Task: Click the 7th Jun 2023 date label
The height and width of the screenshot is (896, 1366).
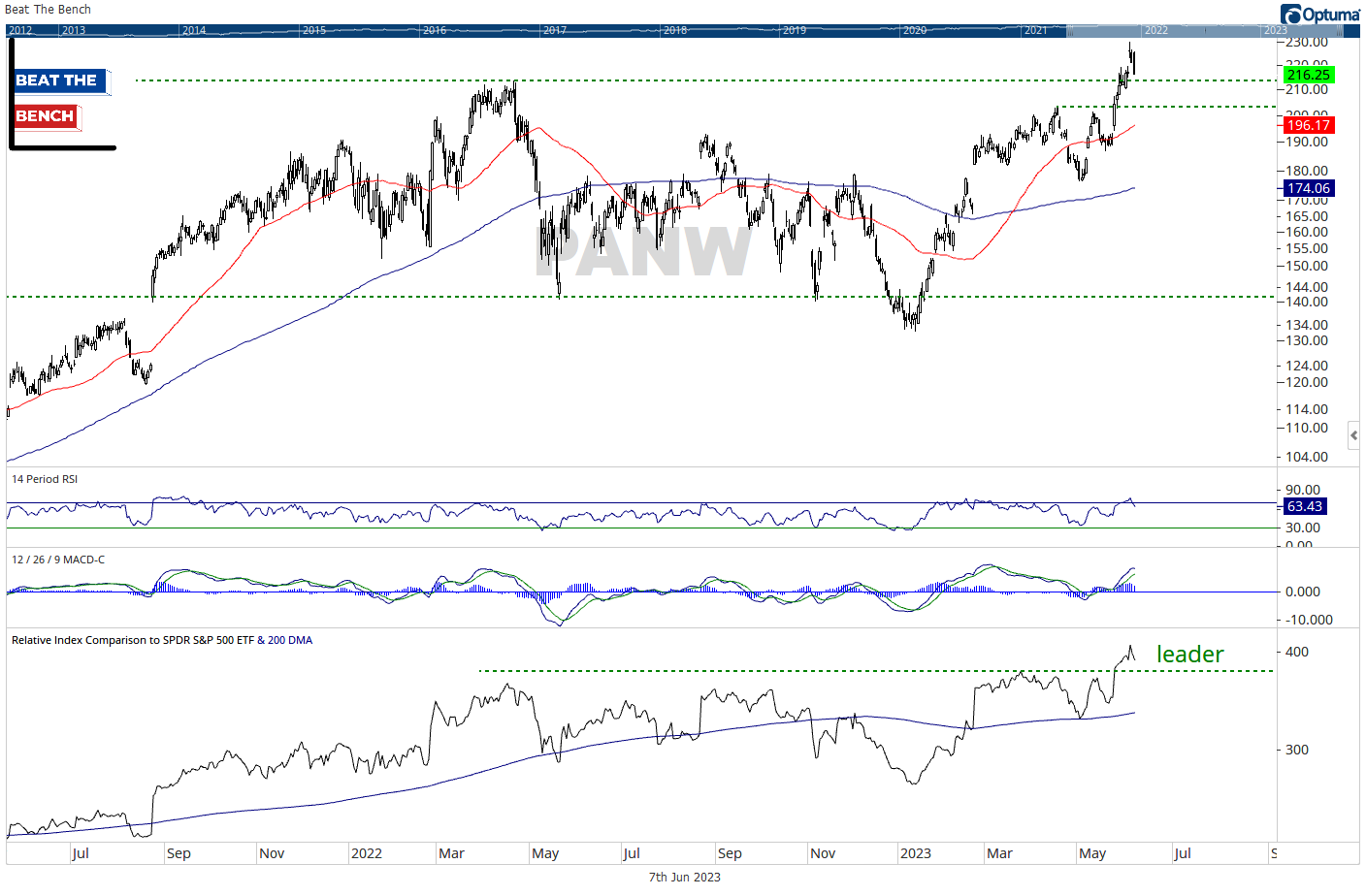Action: [x=685, y=877]
